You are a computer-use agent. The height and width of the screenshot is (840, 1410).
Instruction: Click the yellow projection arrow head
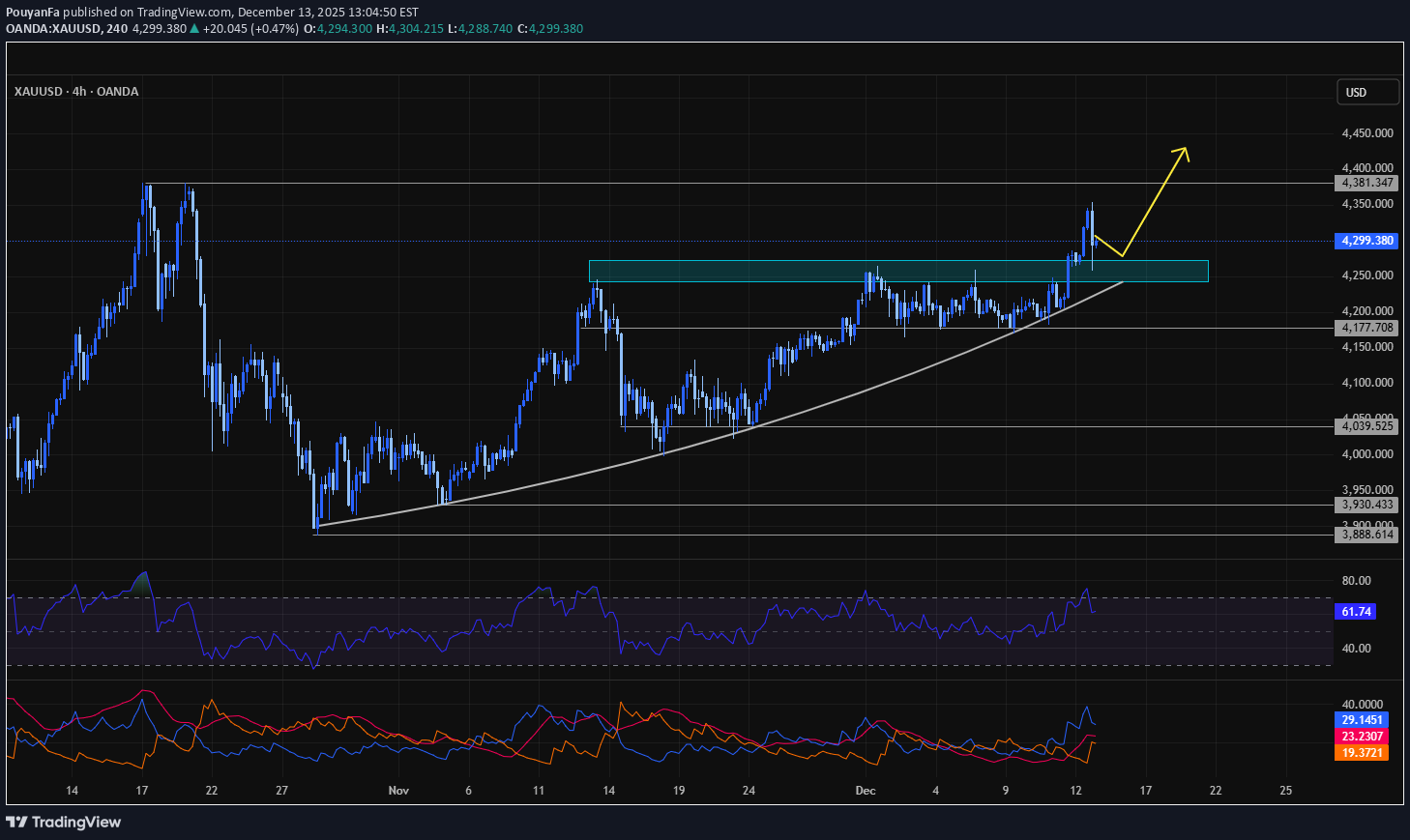click(1184, 151)
